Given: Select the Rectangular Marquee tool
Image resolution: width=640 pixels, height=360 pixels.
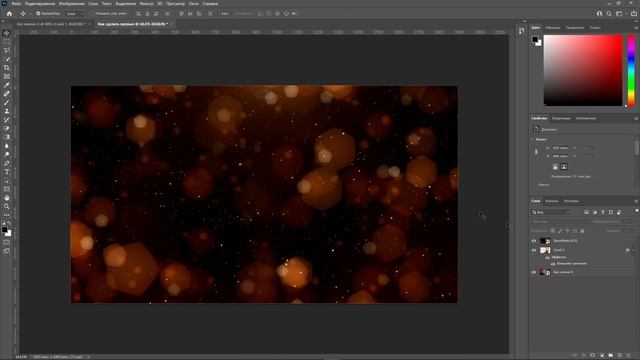Looking at the screenshot, I should pos(7,42).
